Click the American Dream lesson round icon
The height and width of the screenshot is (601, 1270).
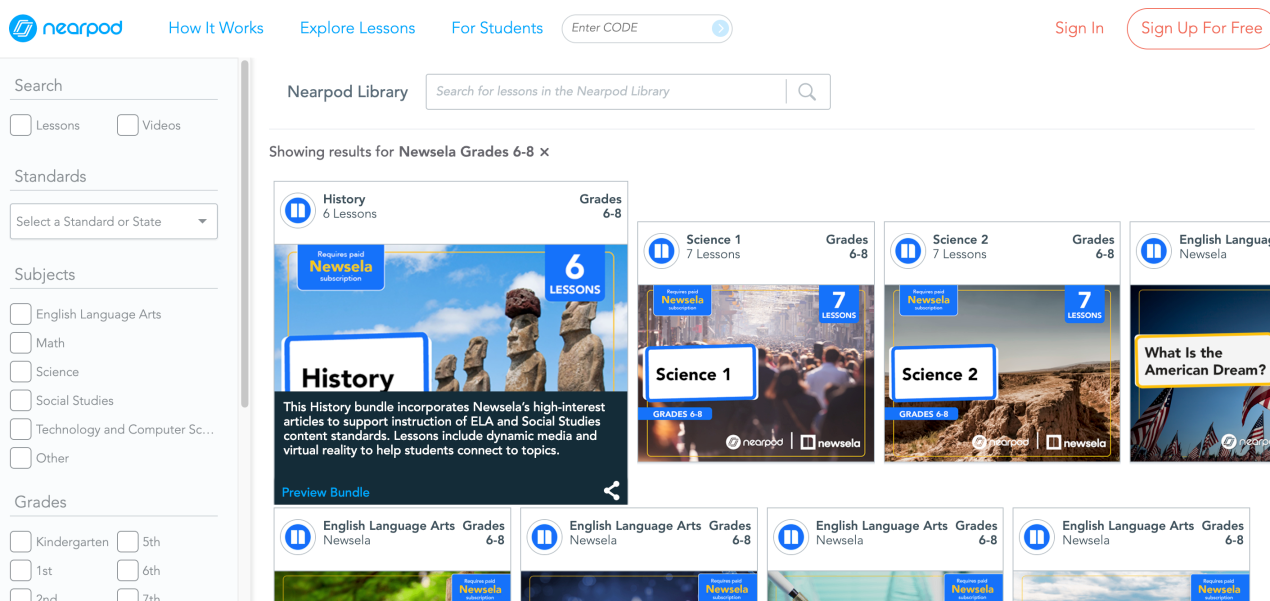pyautogui.click(x=1153, y=250)
